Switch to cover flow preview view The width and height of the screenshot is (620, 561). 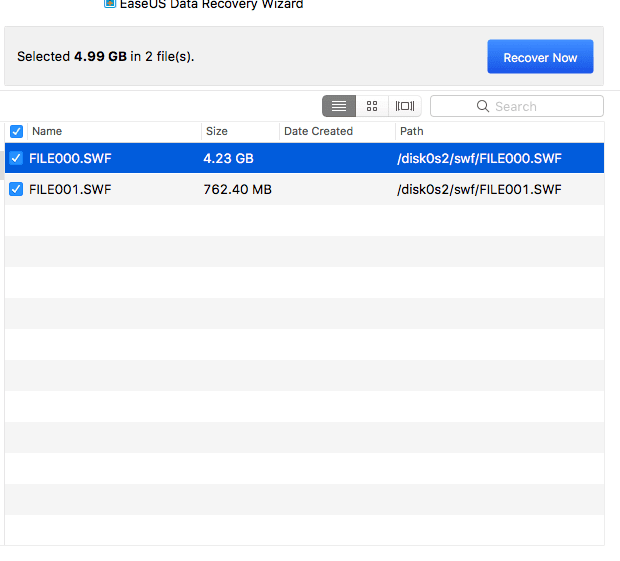pyautogui.click(x=405, y=106)
